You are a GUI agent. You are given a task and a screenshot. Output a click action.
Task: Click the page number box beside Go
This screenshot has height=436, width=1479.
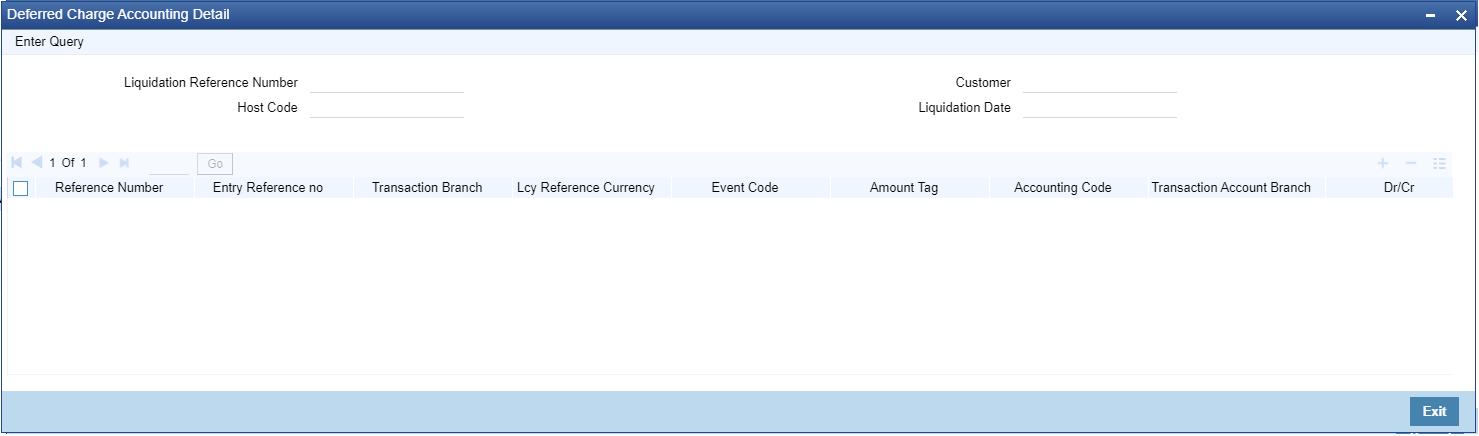(169, 164)
